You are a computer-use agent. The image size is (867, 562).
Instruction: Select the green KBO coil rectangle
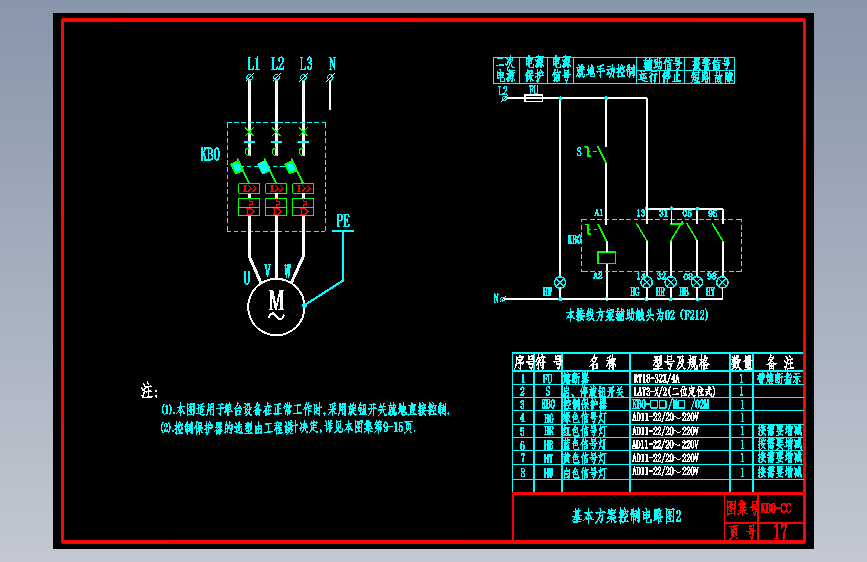click(x=607, y=257)
